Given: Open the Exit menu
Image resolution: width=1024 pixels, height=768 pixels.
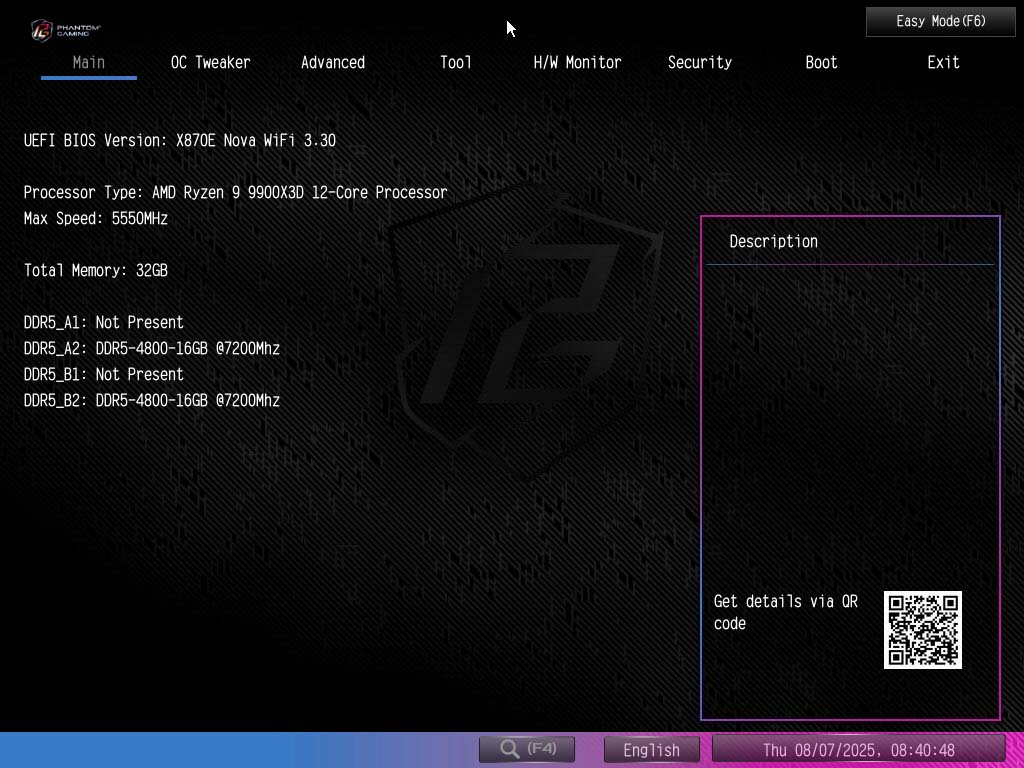Looking at the screenshot, I should pyautogui.click(x=942, y=62).
